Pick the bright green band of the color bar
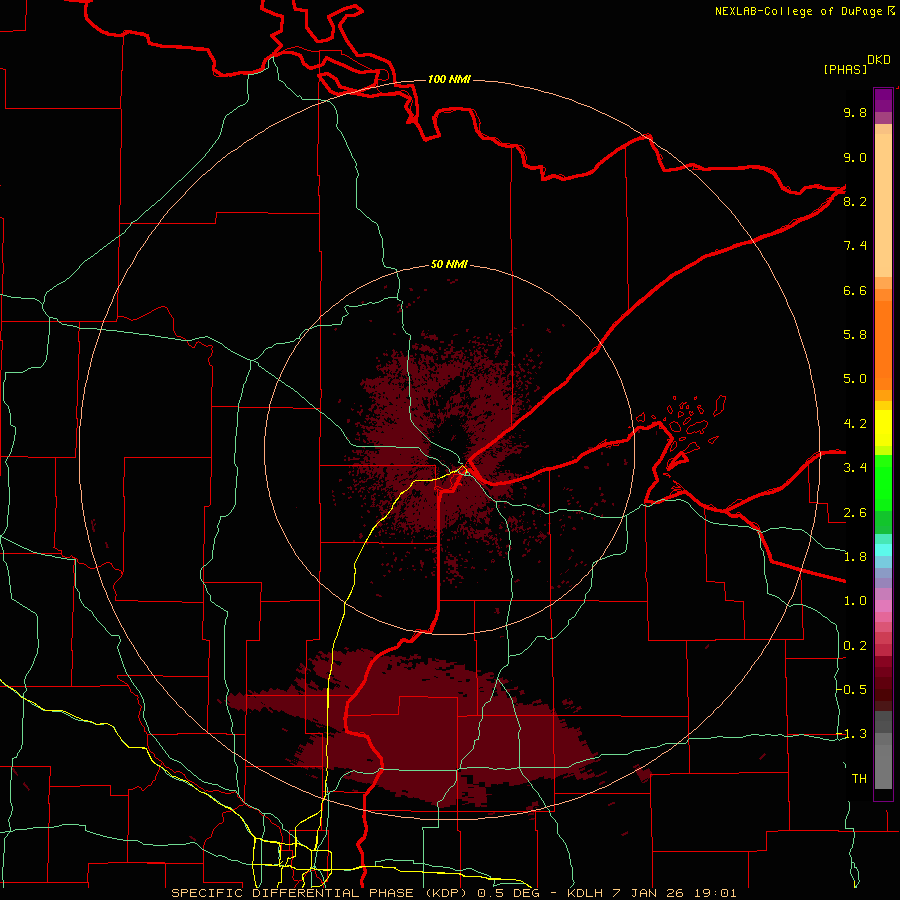The image size is (900, 900). pyautogui.click(x=883, y=482)
